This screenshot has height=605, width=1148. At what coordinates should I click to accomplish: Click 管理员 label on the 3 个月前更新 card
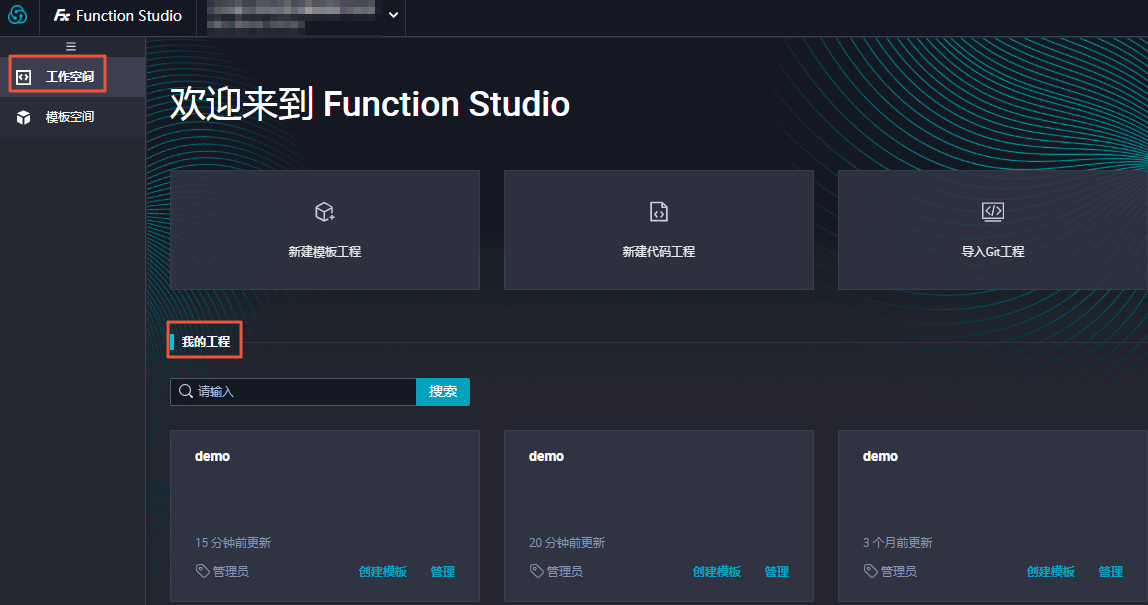(898, 571)
